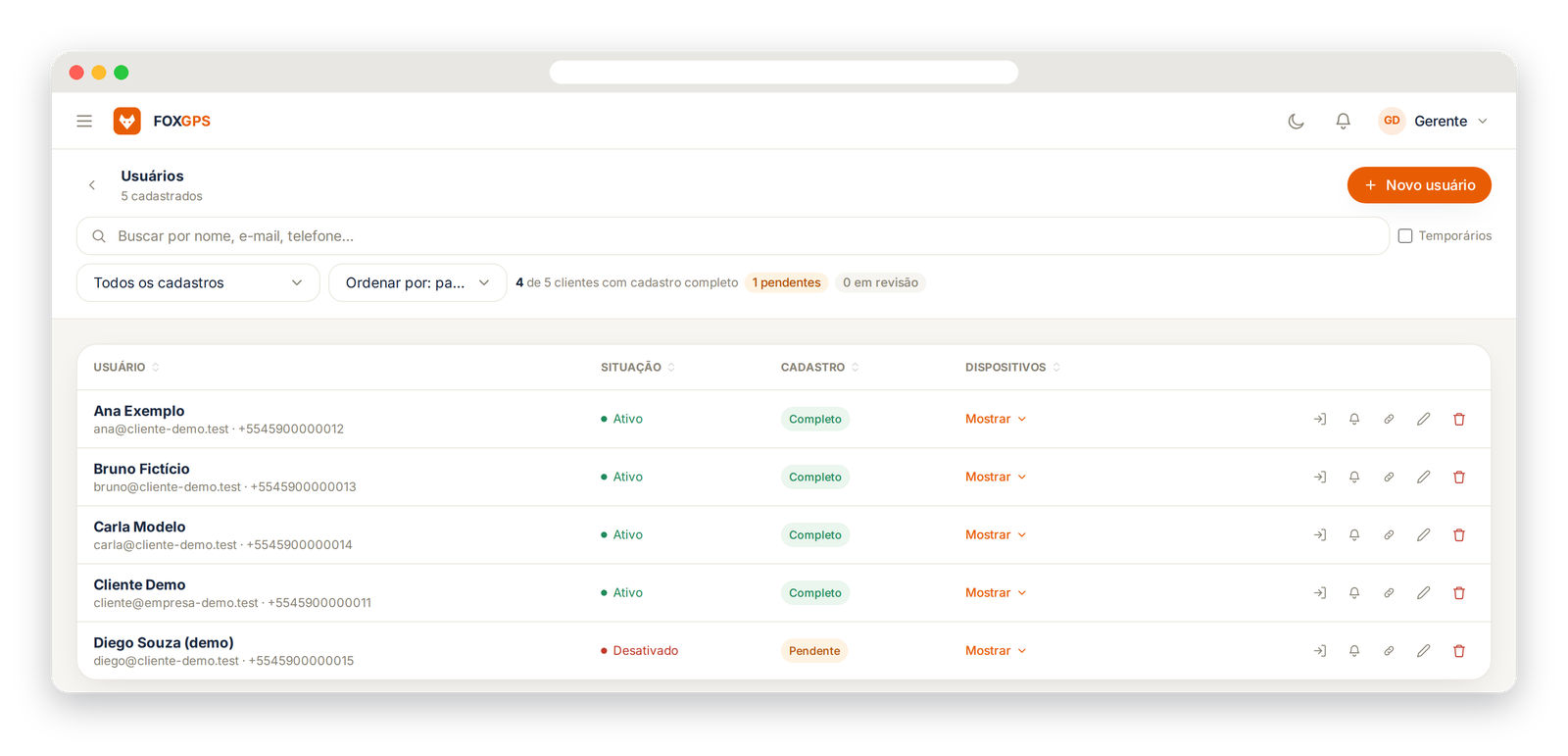1568x756 pixels.
Task: Click link icon in Carla Modelo row
Action: [x=1389, y=535]
